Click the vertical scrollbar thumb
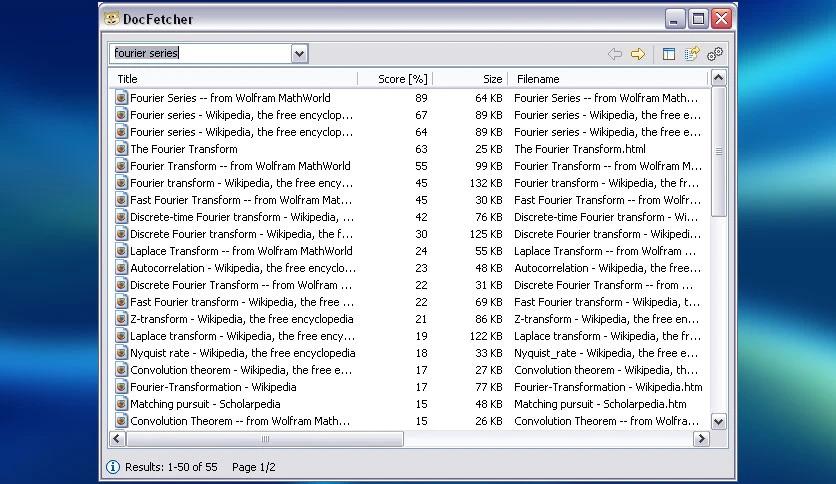Screen dimensions: 836x484 718,151
